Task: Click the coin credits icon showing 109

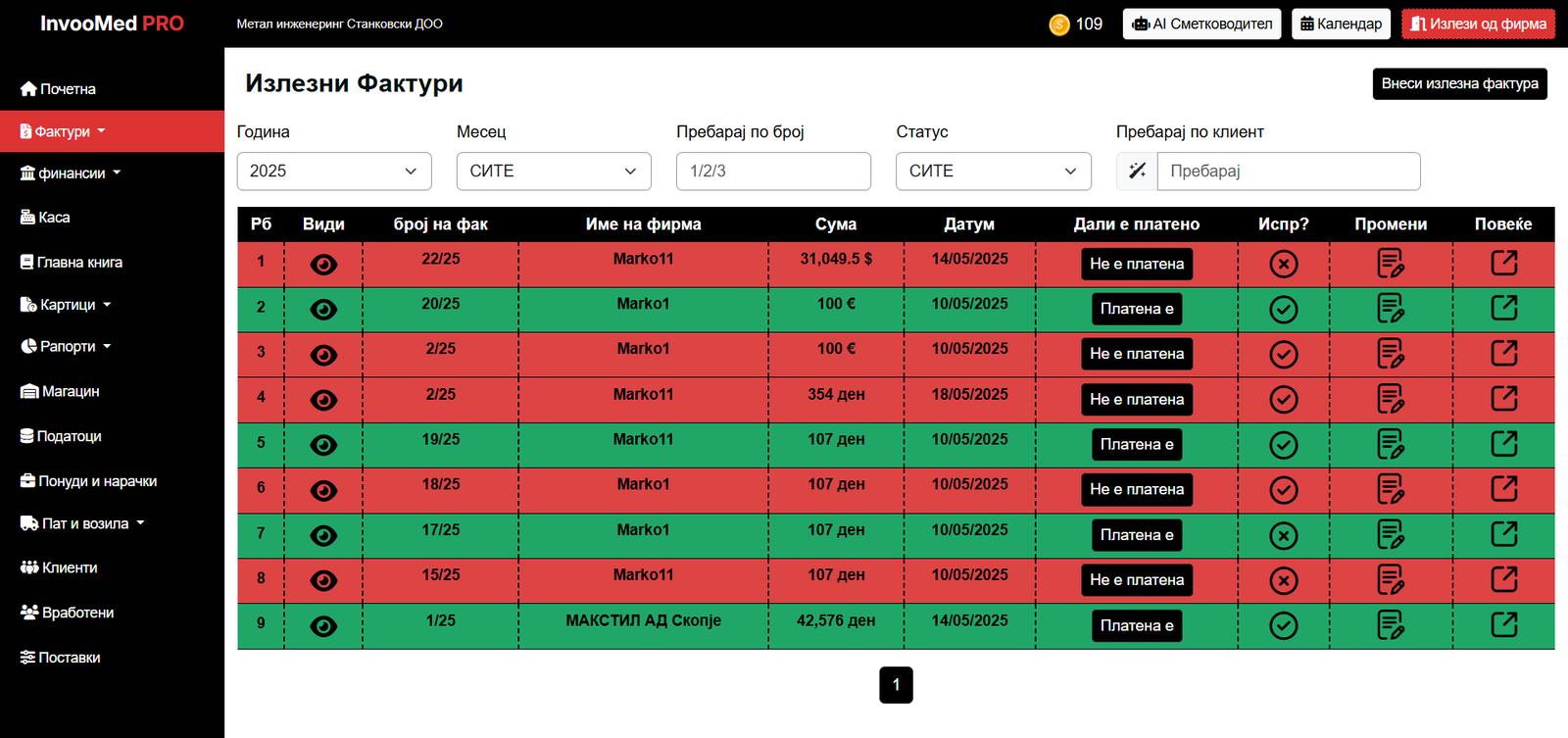Action: tap(1058, 25)
